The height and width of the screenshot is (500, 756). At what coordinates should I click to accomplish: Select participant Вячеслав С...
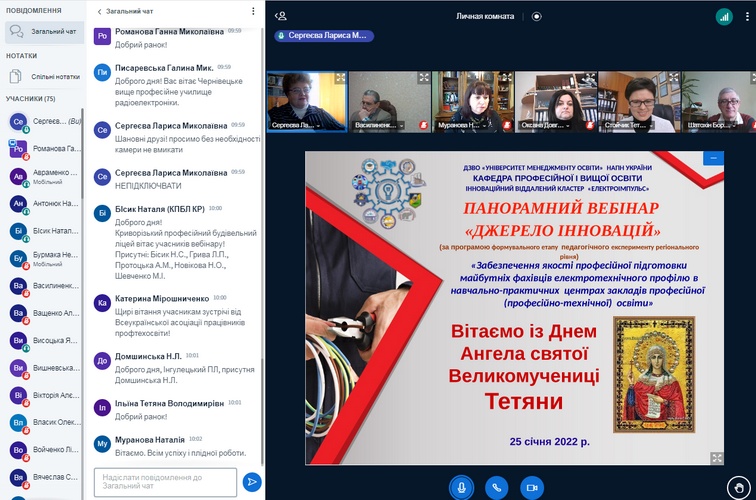[x=44, y=478]
